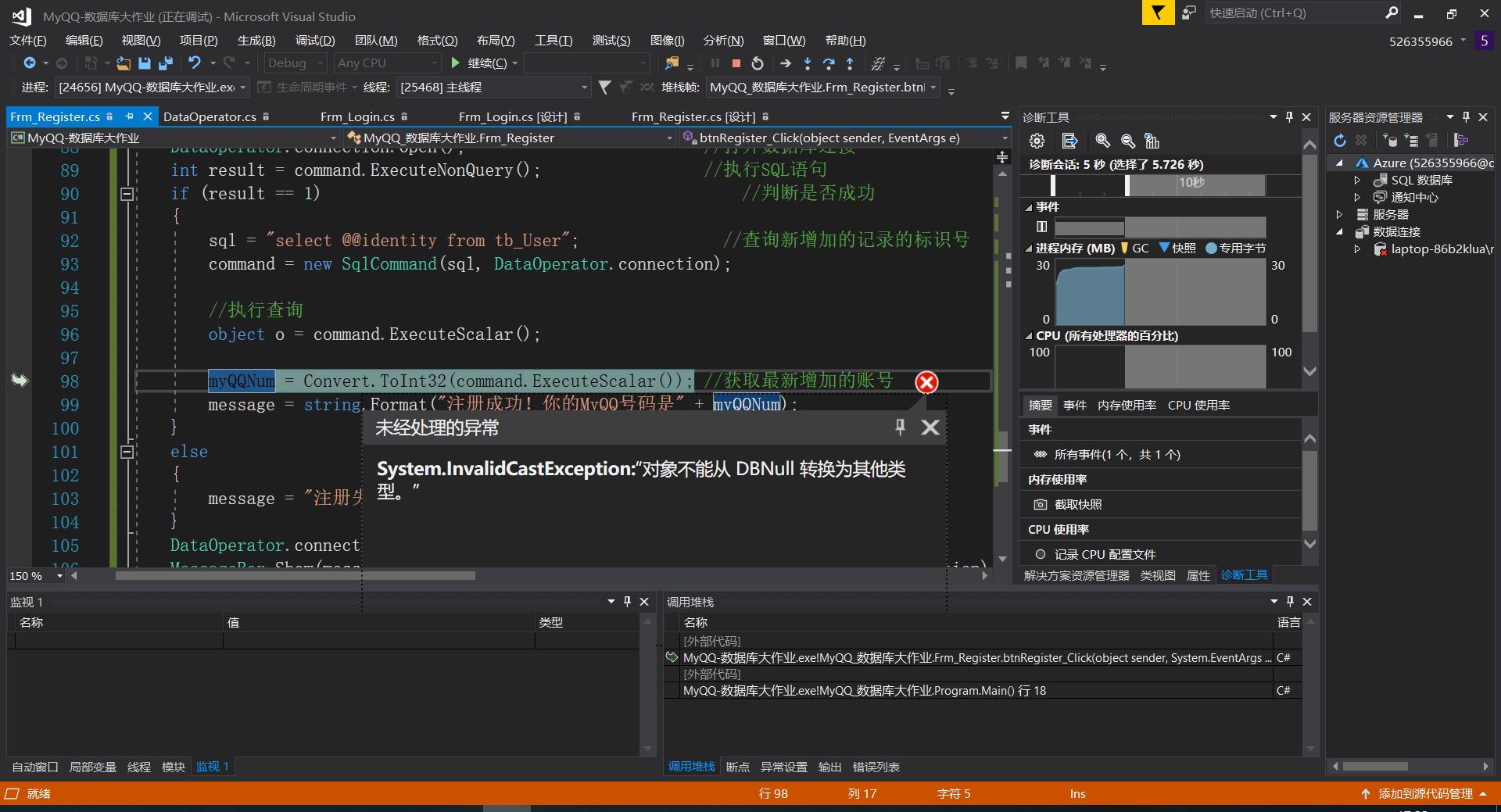Viewport: 1501px width, 812px height.
Task: Close the unhandled exception popup
Action: [x=930, y=427]
